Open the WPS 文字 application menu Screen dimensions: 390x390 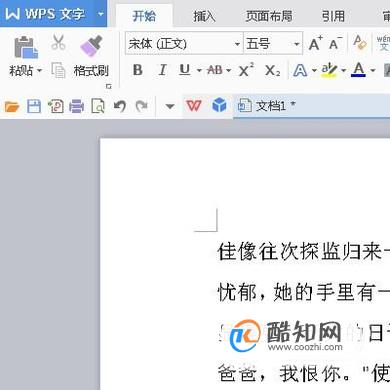[x=45, y=14]
